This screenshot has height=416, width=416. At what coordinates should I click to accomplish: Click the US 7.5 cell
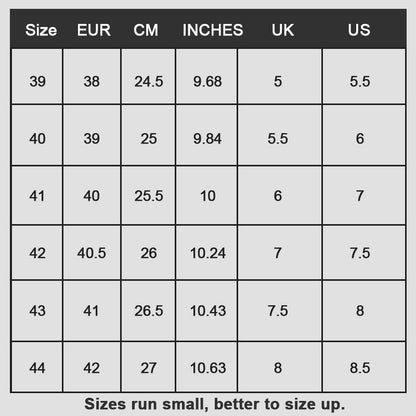pyautogui.click(x=364, y=253)
